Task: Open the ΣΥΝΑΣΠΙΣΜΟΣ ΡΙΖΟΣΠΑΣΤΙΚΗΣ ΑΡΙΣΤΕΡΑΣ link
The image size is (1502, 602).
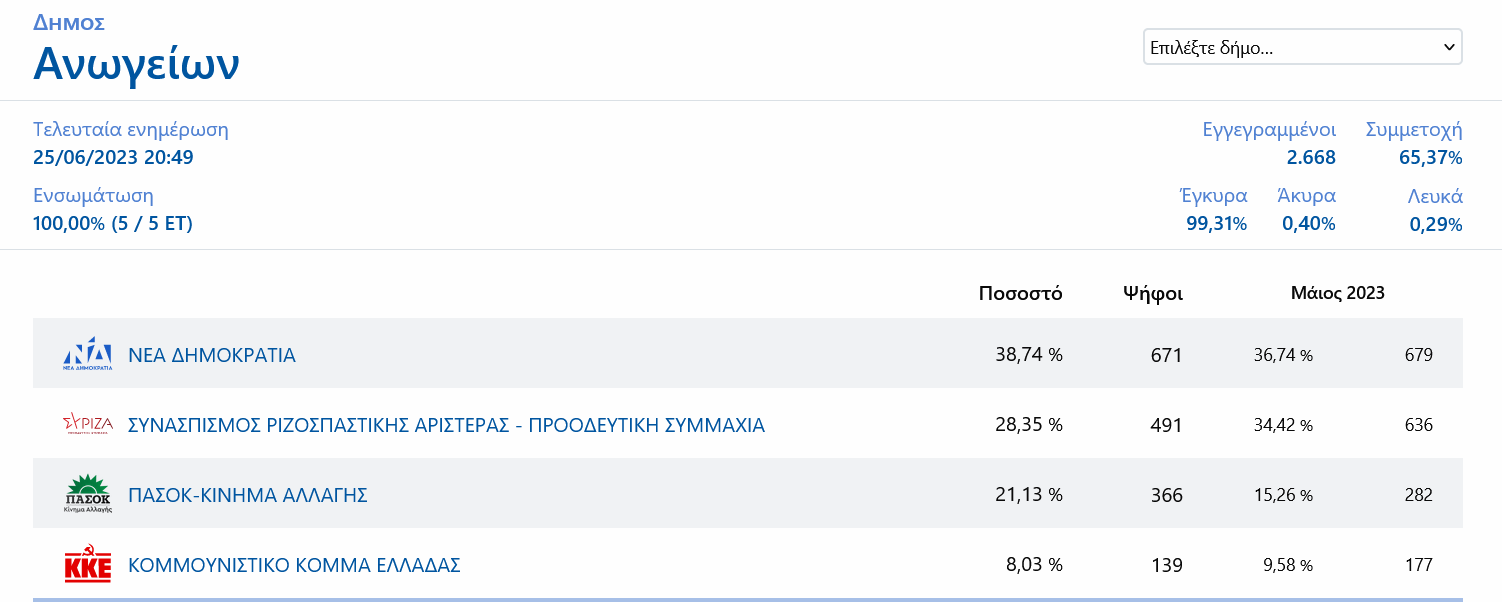Action: [x=446, y=425]
